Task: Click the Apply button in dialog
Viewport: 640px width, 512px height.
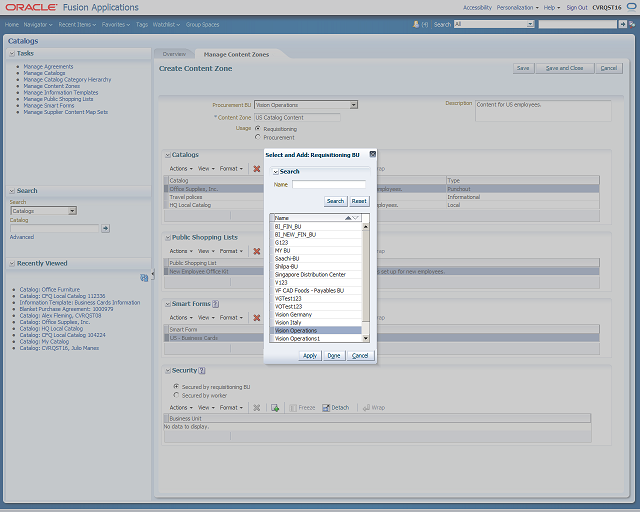Action: 310,356
